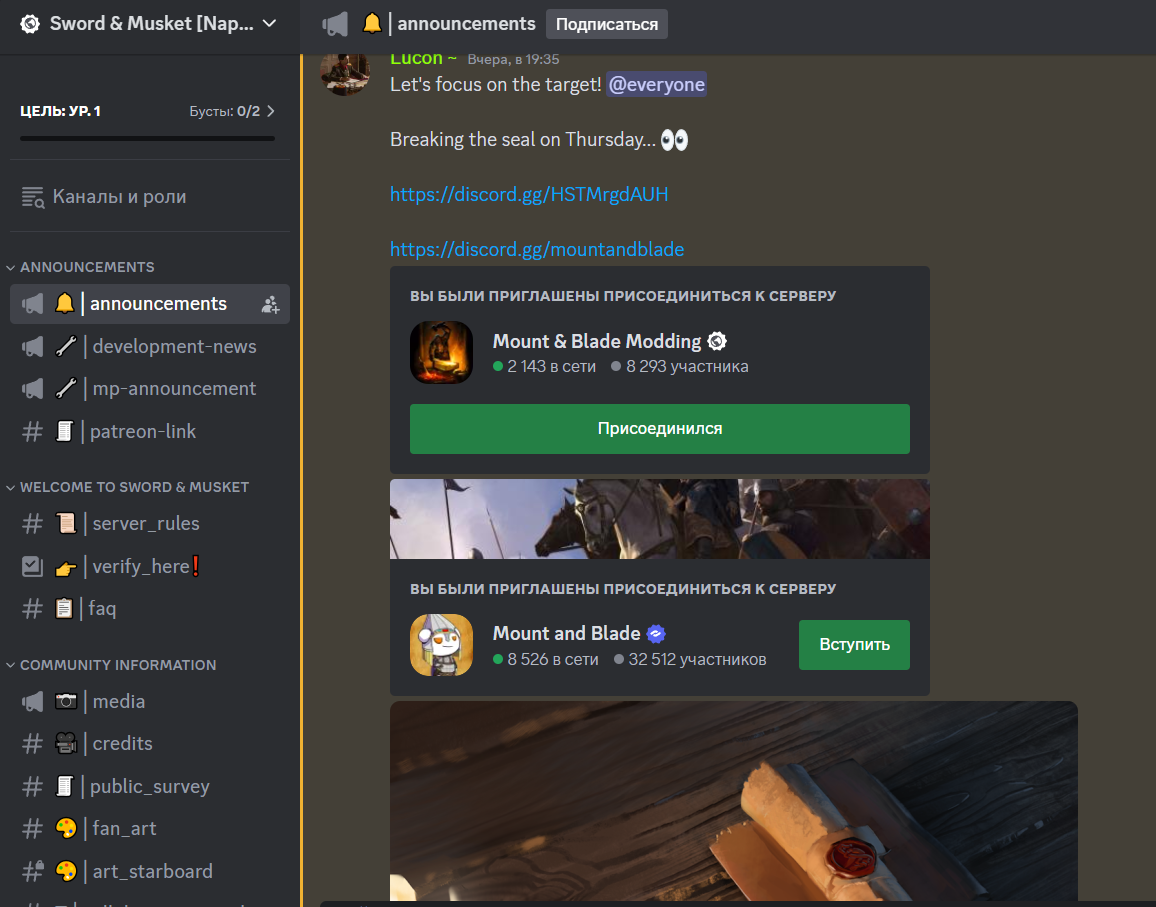1156x907 pixels.
Task: Click the hash icon beside patreon-link
Action: pyautogui.click(x=32, y=431)
